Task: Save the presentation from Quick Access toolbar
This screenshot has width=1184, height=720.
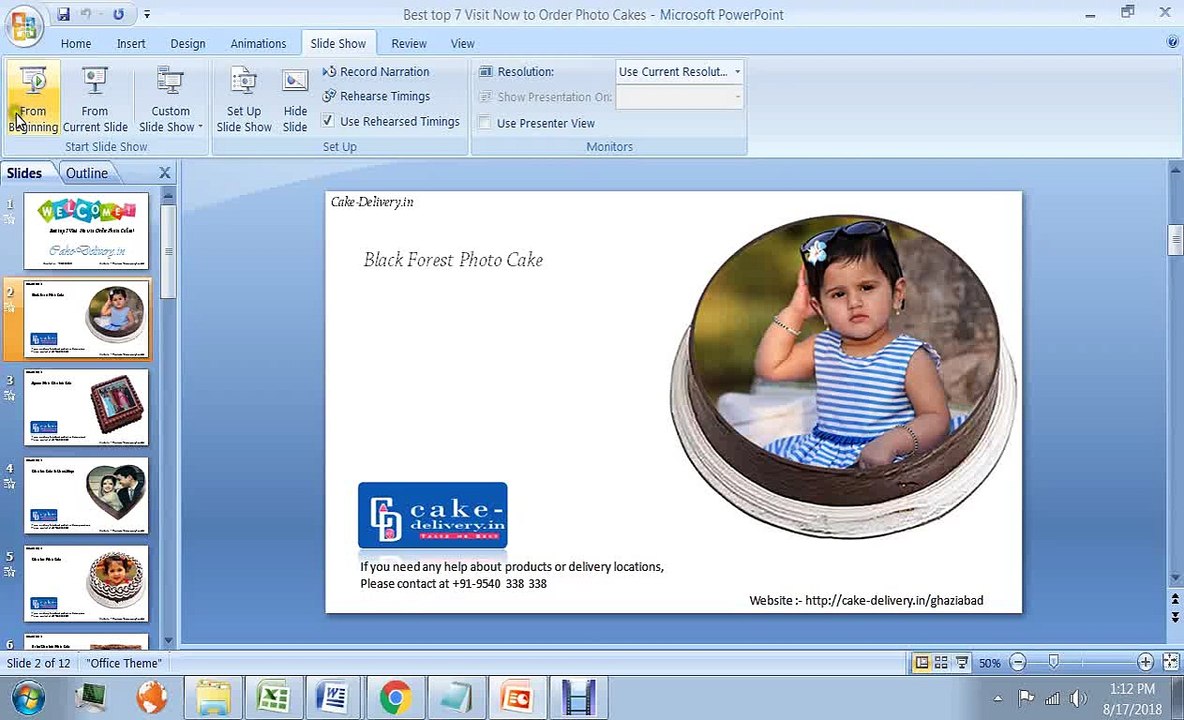Action: click(x=64, y=14)
